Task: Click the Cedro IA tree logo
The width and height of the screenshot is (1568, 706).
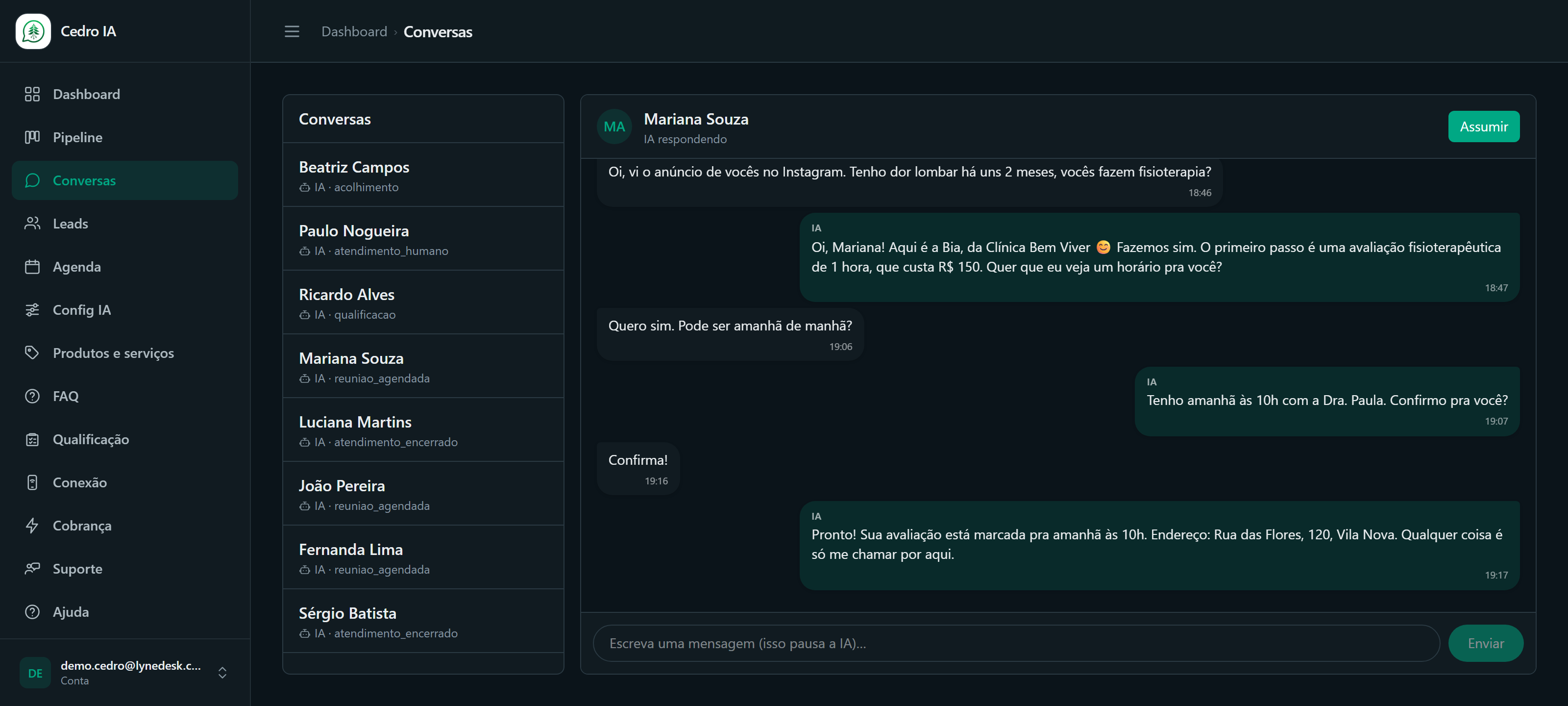Action: click(33, 31)
